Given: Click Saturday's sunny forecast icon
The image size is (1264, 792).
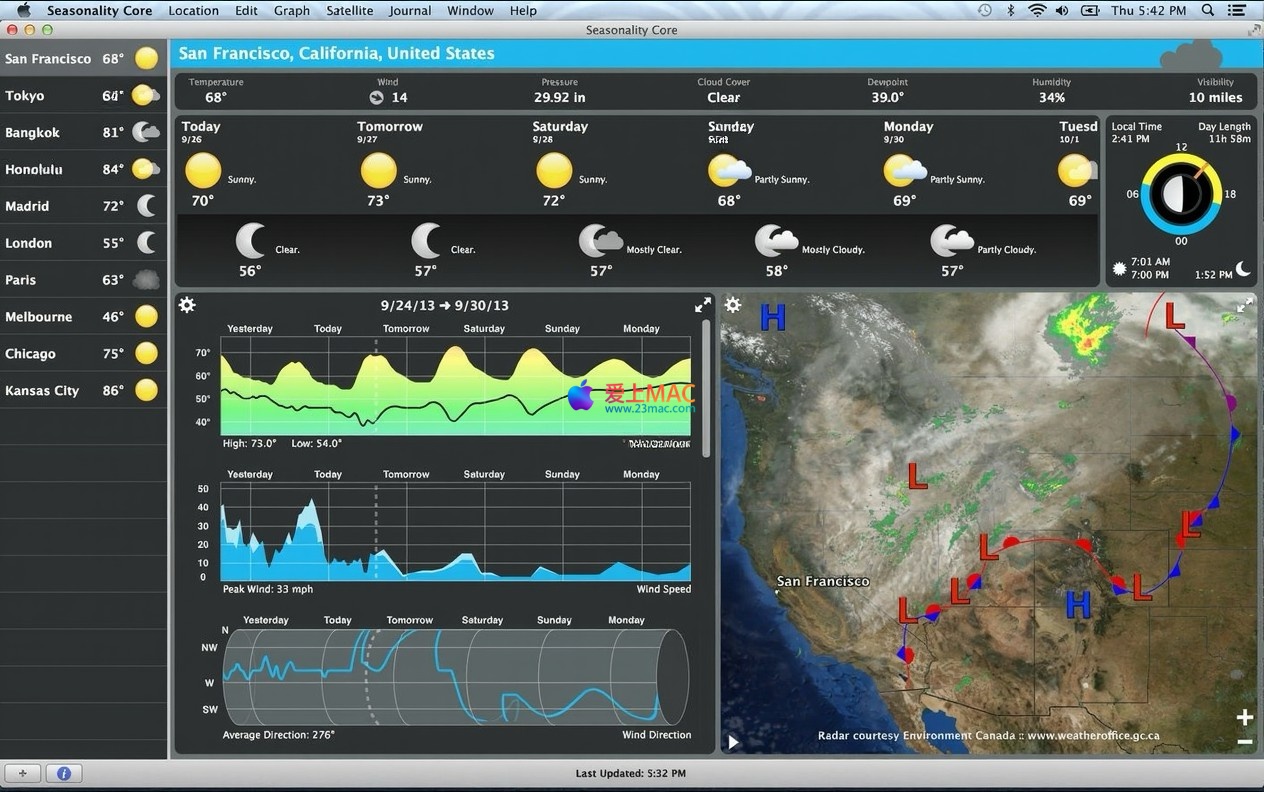Looking at the screenshot, I should coord(554,171).
